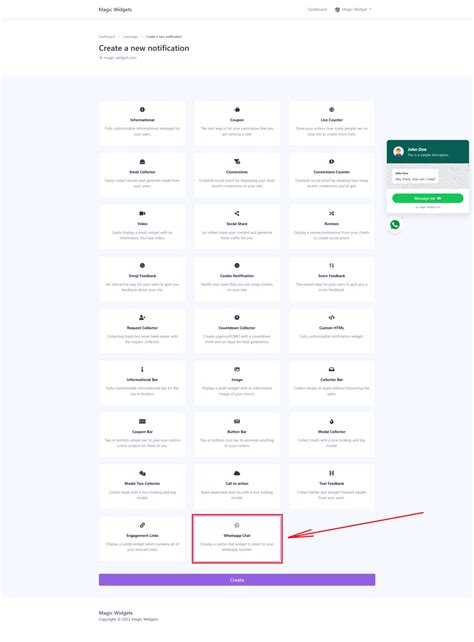Click the purple Create button

tap(237, 580)
